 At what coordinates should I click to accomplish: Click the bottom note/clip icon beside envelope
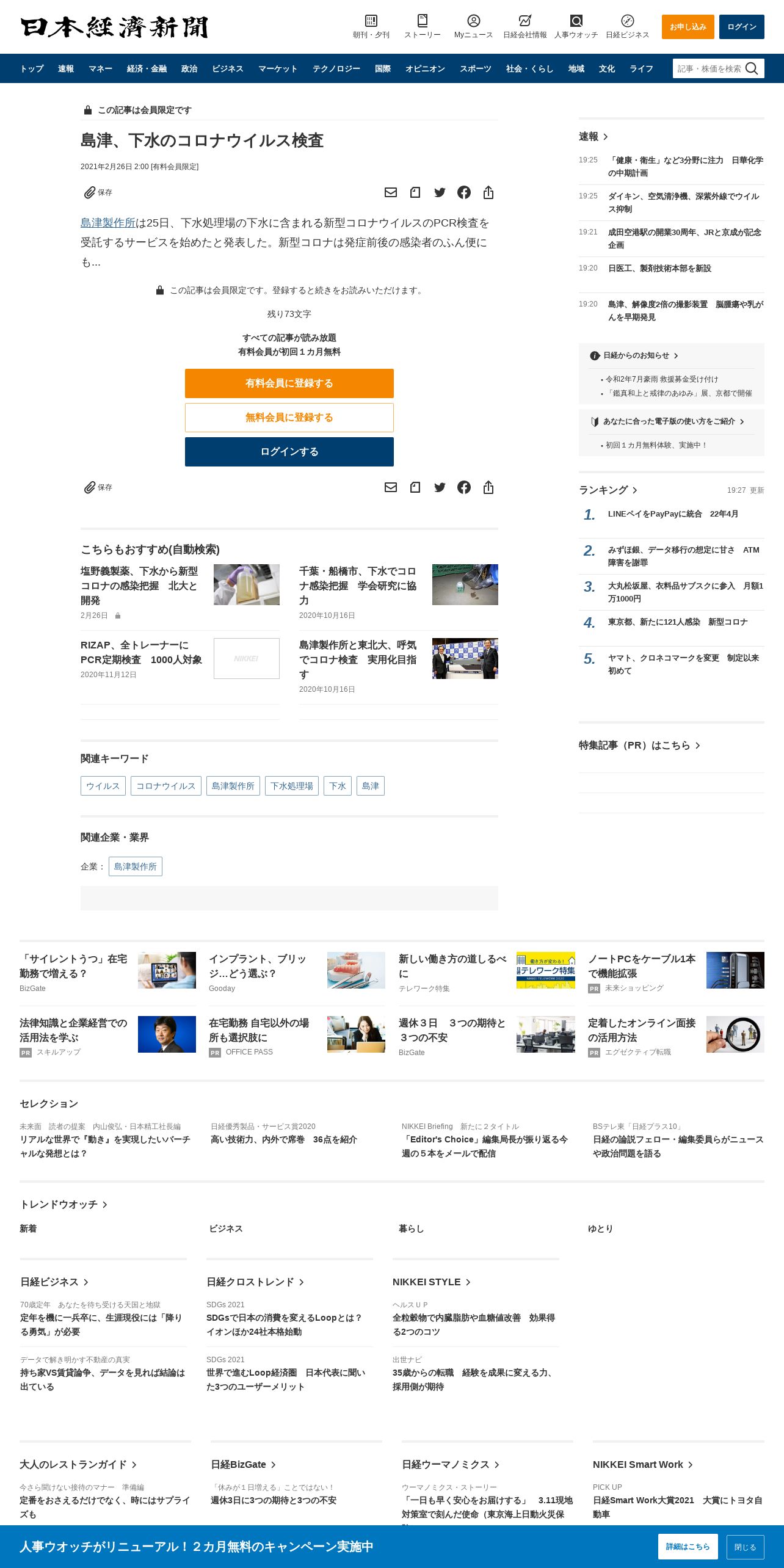pos(415,487)
